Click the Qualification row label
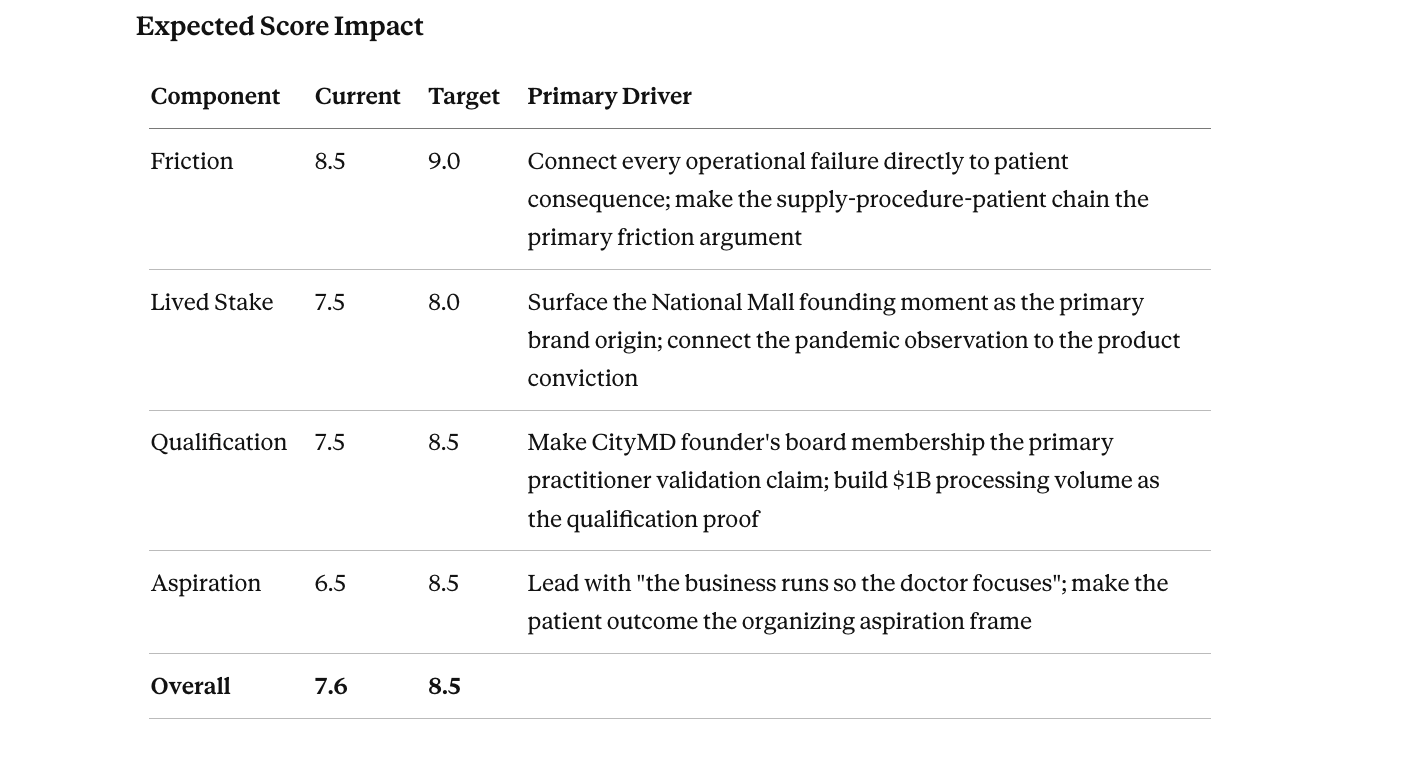 point(219,442)
